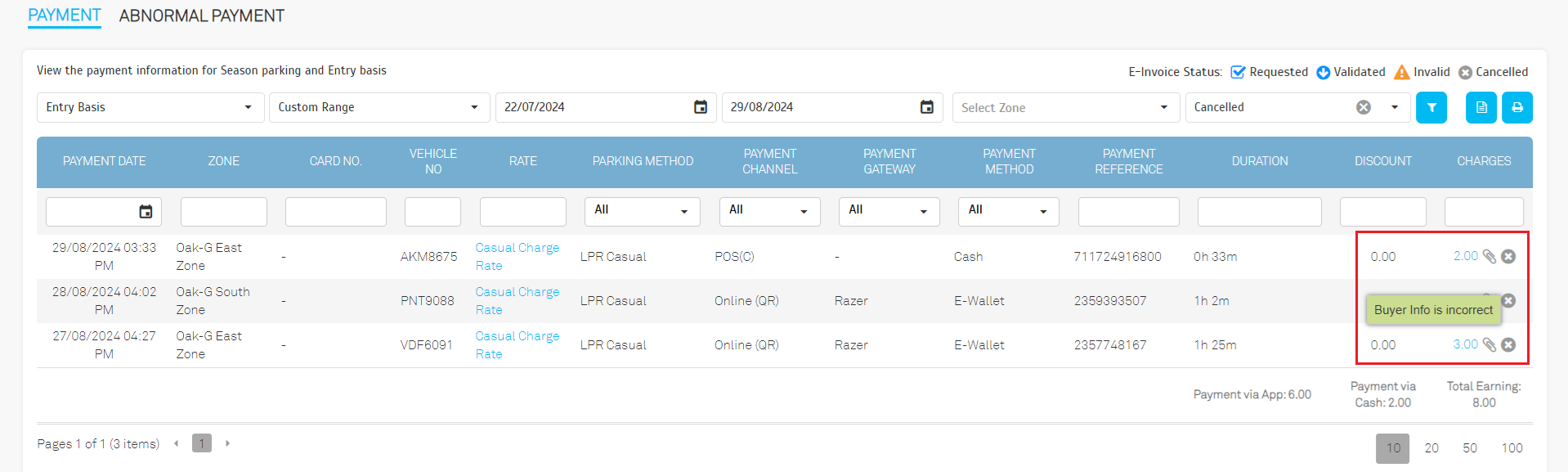Screen dimensions: 1568x472
Task: Switch to the Abnormal Payment tab
Action: tap(201, 16)
